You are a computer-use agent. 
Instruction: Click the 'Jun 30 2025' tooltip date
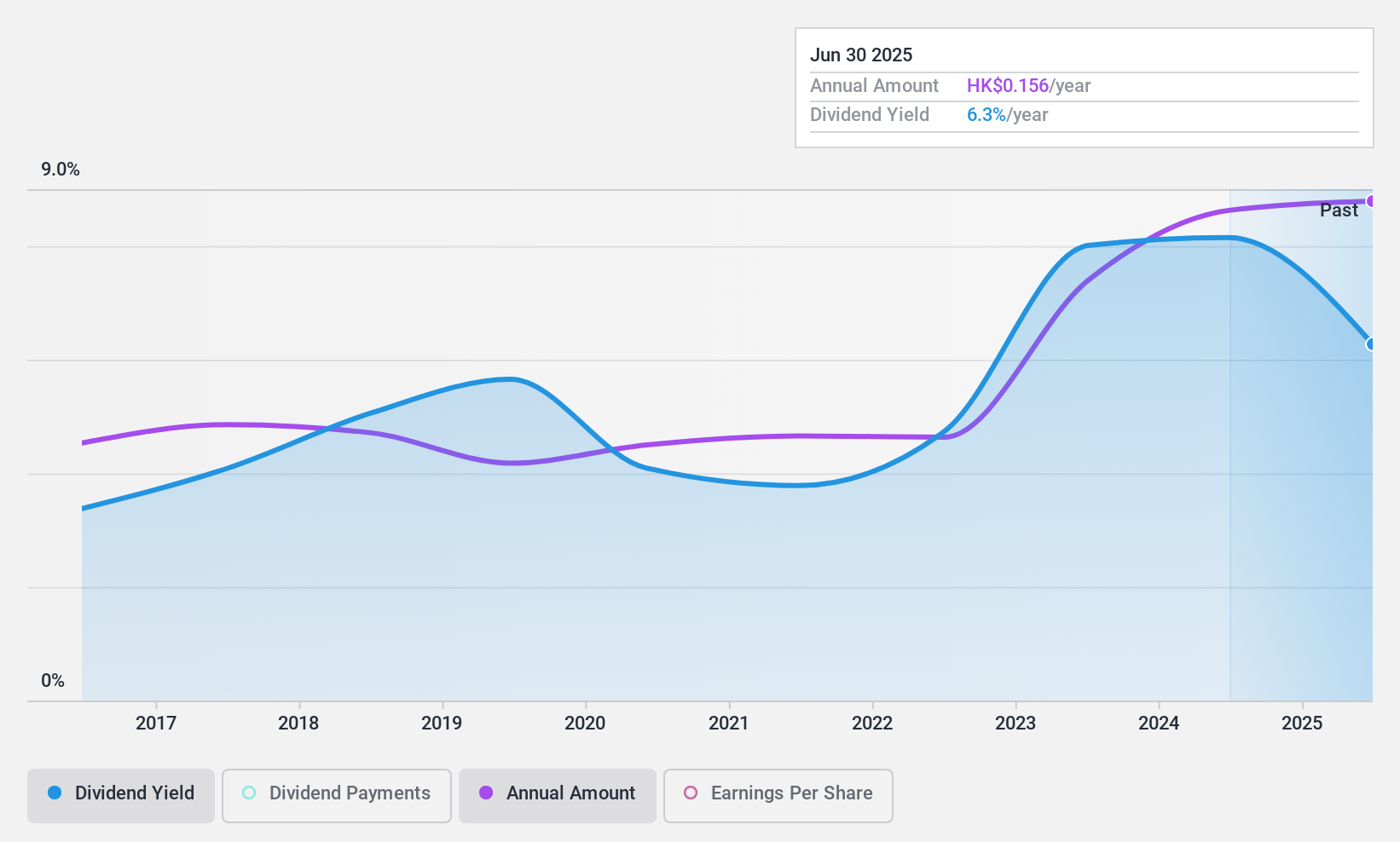[x=861, y=55]
